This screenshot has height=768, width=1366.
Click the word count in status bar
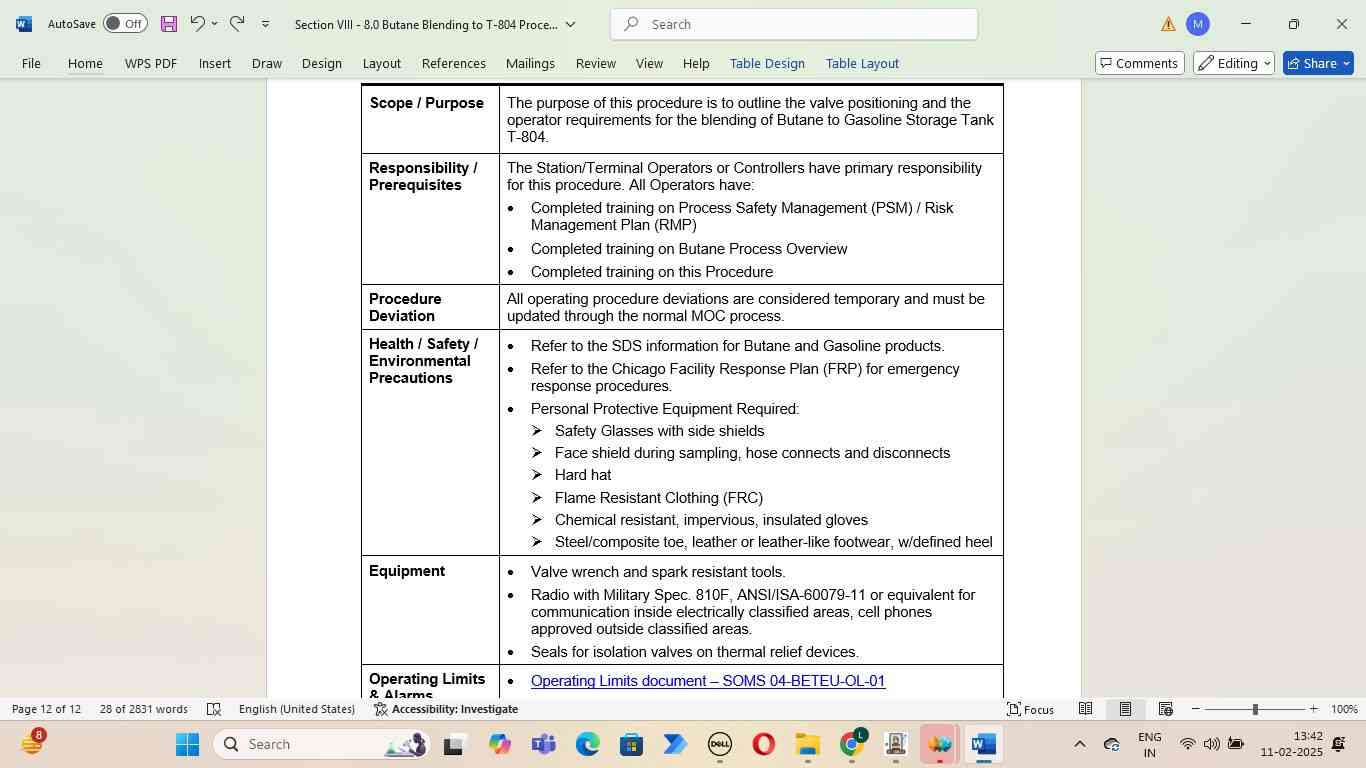point(144,709)
